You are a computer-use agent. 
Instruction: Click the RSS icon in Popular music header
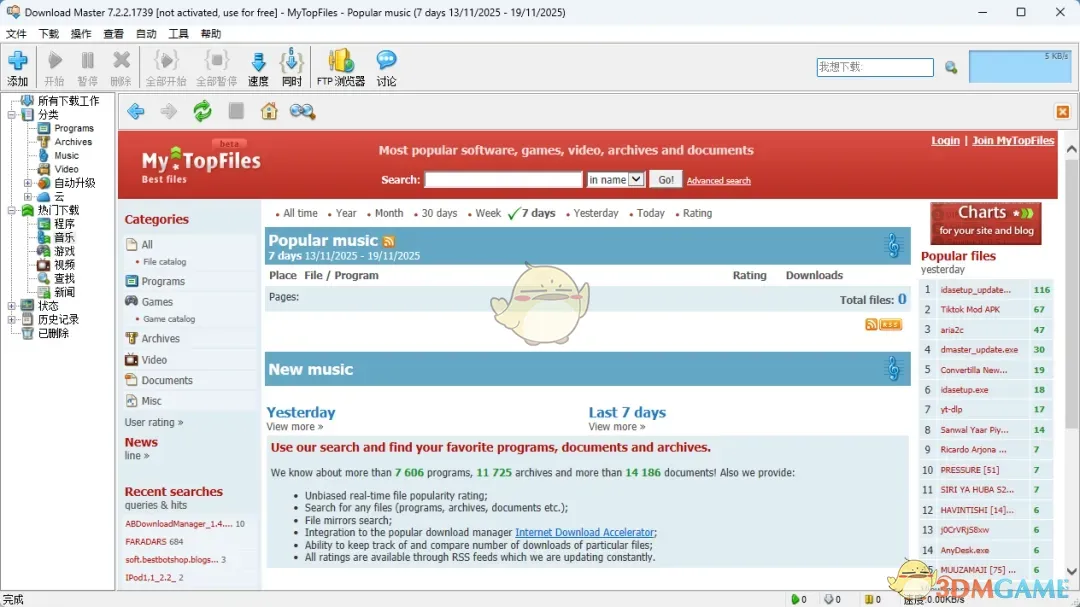click(x=389, y=241)
